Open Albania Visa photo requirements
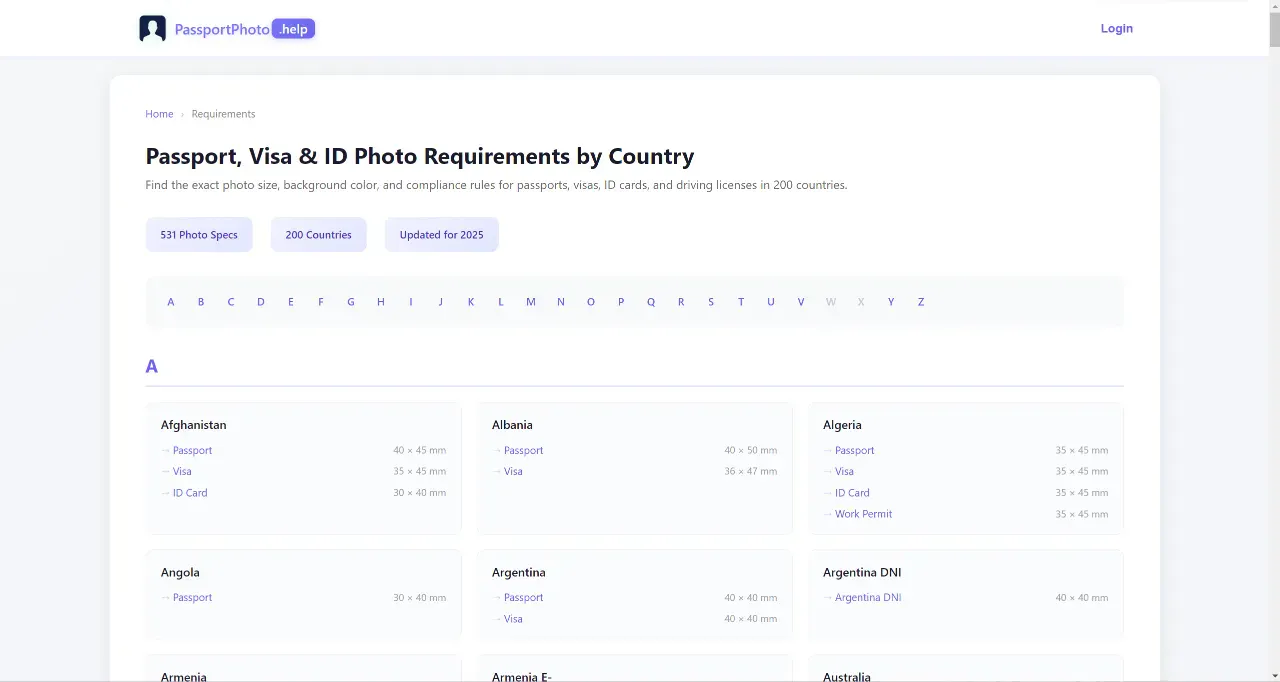The width and height of the screenshot is (1280, 682). point(513,472)
